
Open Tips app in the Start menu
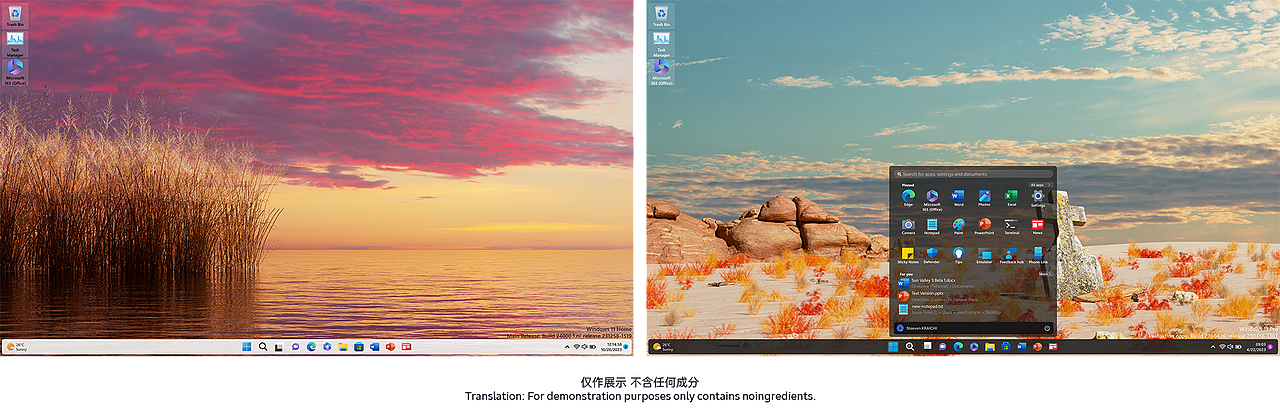[958, 255]
